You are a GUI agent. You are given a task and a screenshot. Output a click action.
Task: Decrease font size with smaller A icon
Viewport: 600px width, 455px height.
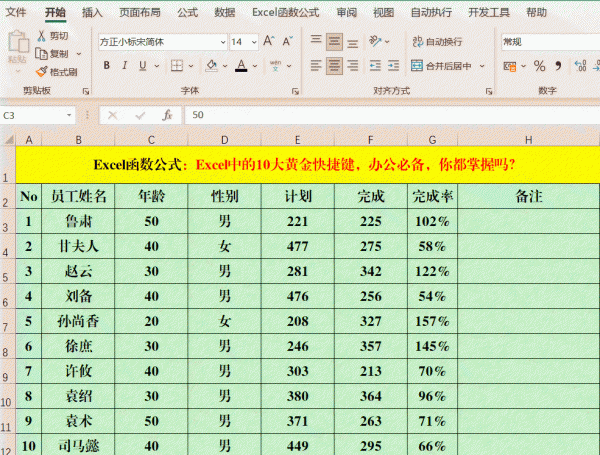point(287,41)
